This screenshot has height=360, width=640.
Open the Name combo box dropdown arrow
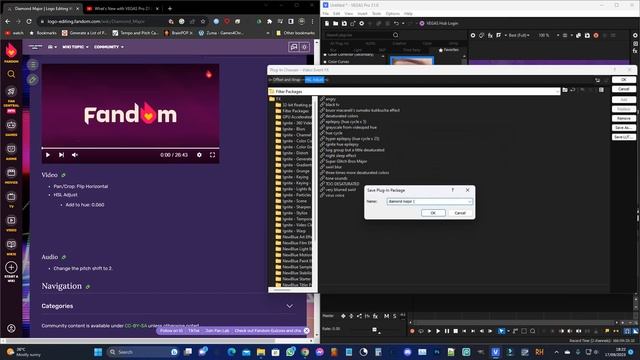click(469, 202)
